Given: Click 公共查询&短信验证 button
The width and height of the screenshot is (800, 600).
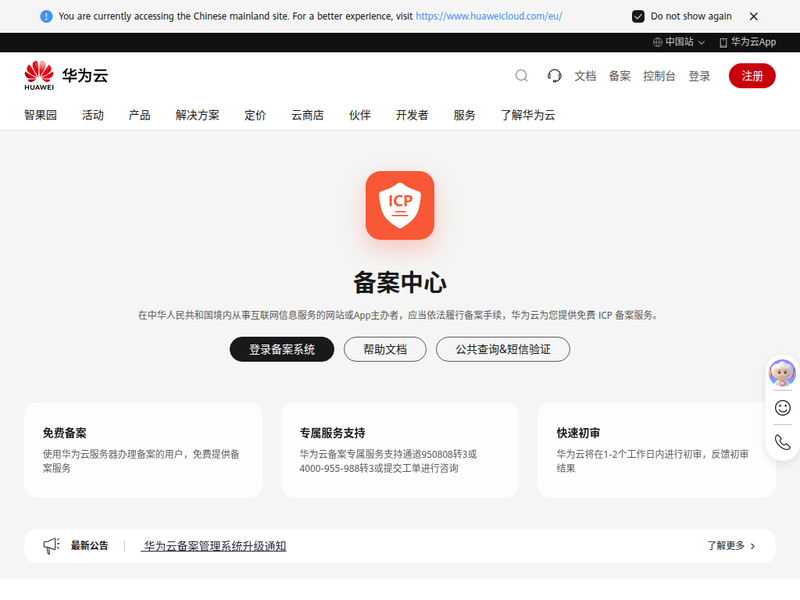Looking at the screenshot, I should point(503,349).
